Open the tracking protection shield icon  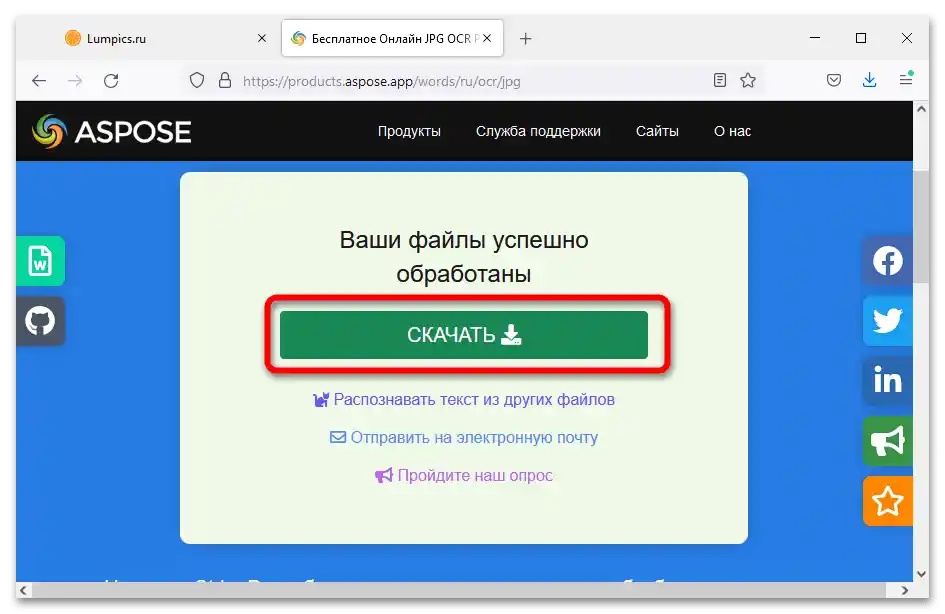tap(197, 81)
